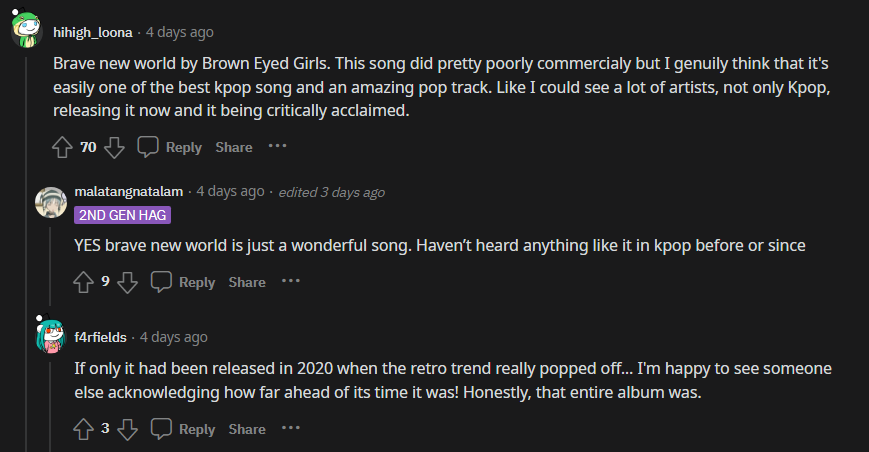Viewport: 869px width, 452px height.
Task: Reply to f4rfields' comment
Action: coord(184,429)
